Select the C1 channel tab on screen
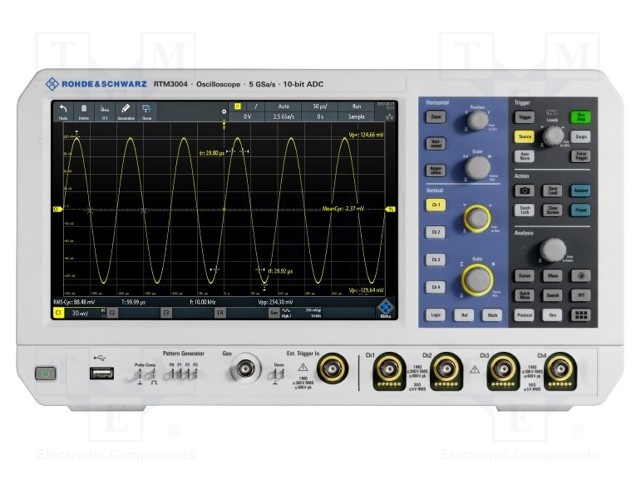The image size is (640, 480). (58, 313)
